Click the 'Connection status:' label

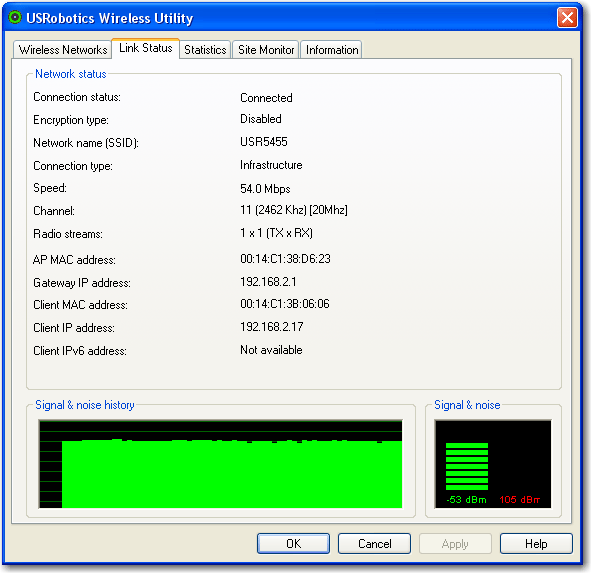(77, 97)
